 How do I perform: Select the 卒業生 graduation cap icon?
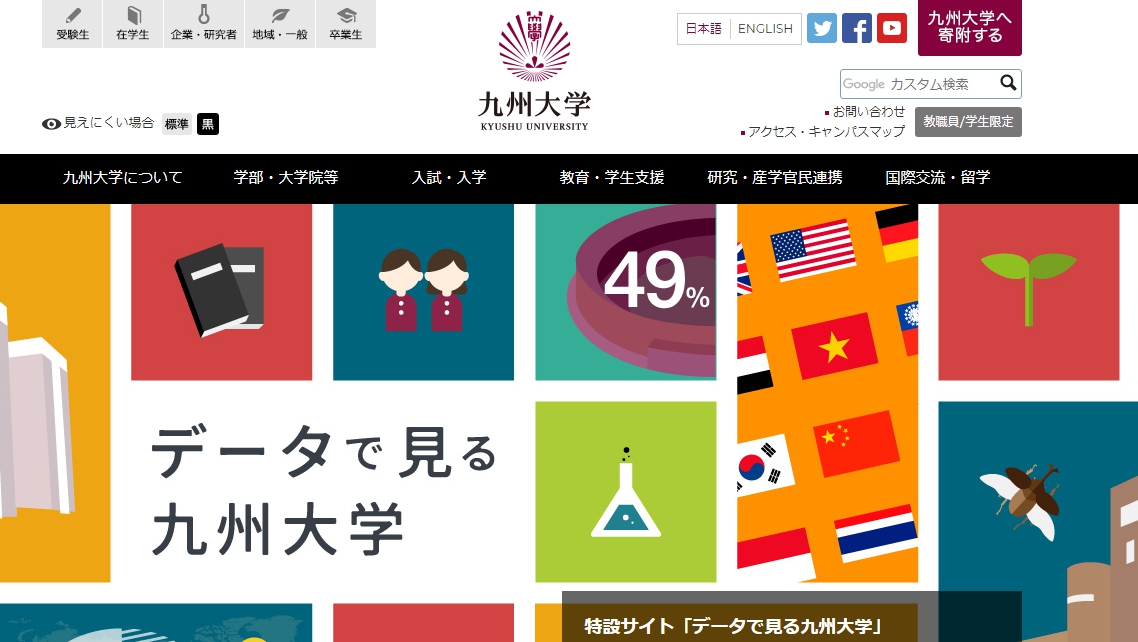[x=346, y=15]
